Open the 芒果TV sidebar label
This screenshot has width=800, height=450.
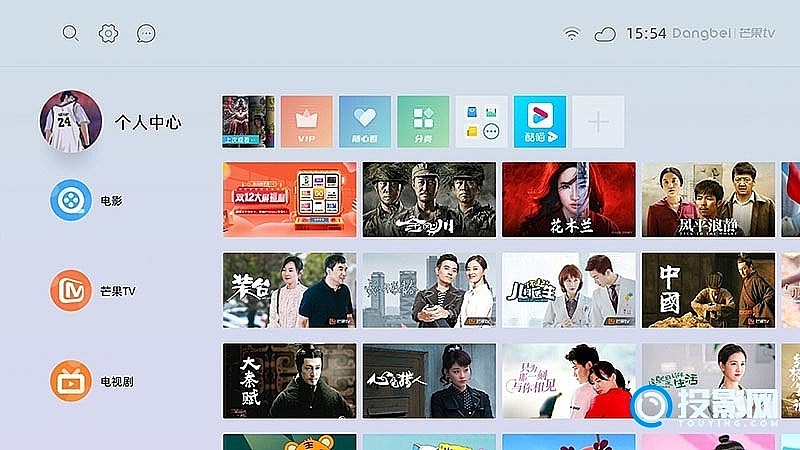click(x=118, y=291)
